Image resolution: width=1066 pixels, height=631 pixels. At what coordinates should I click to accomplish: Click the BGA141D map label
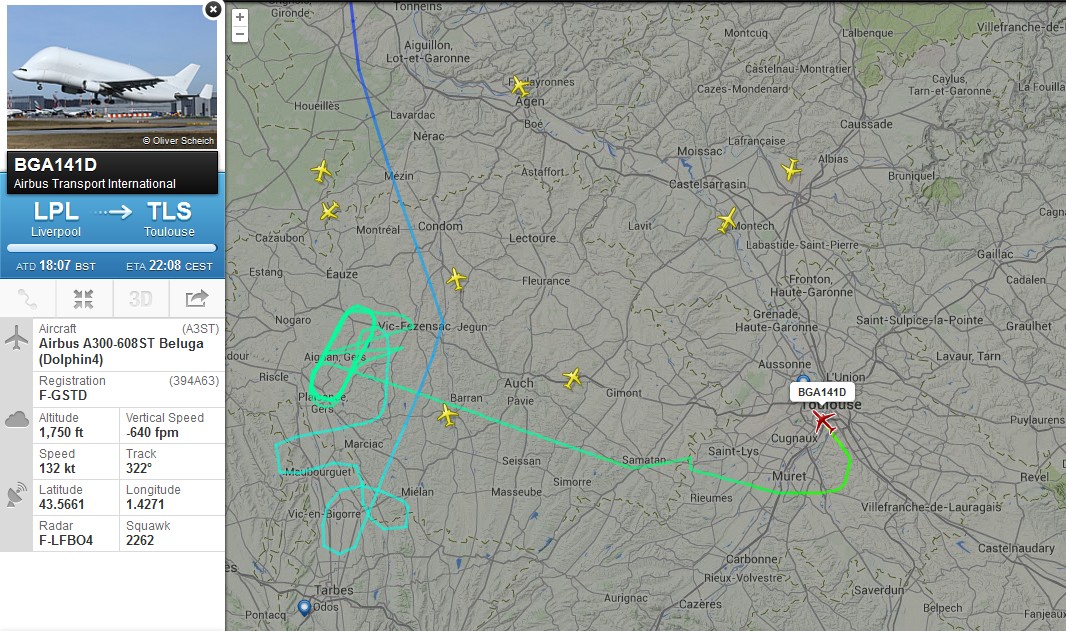click(x=822, y=392)
